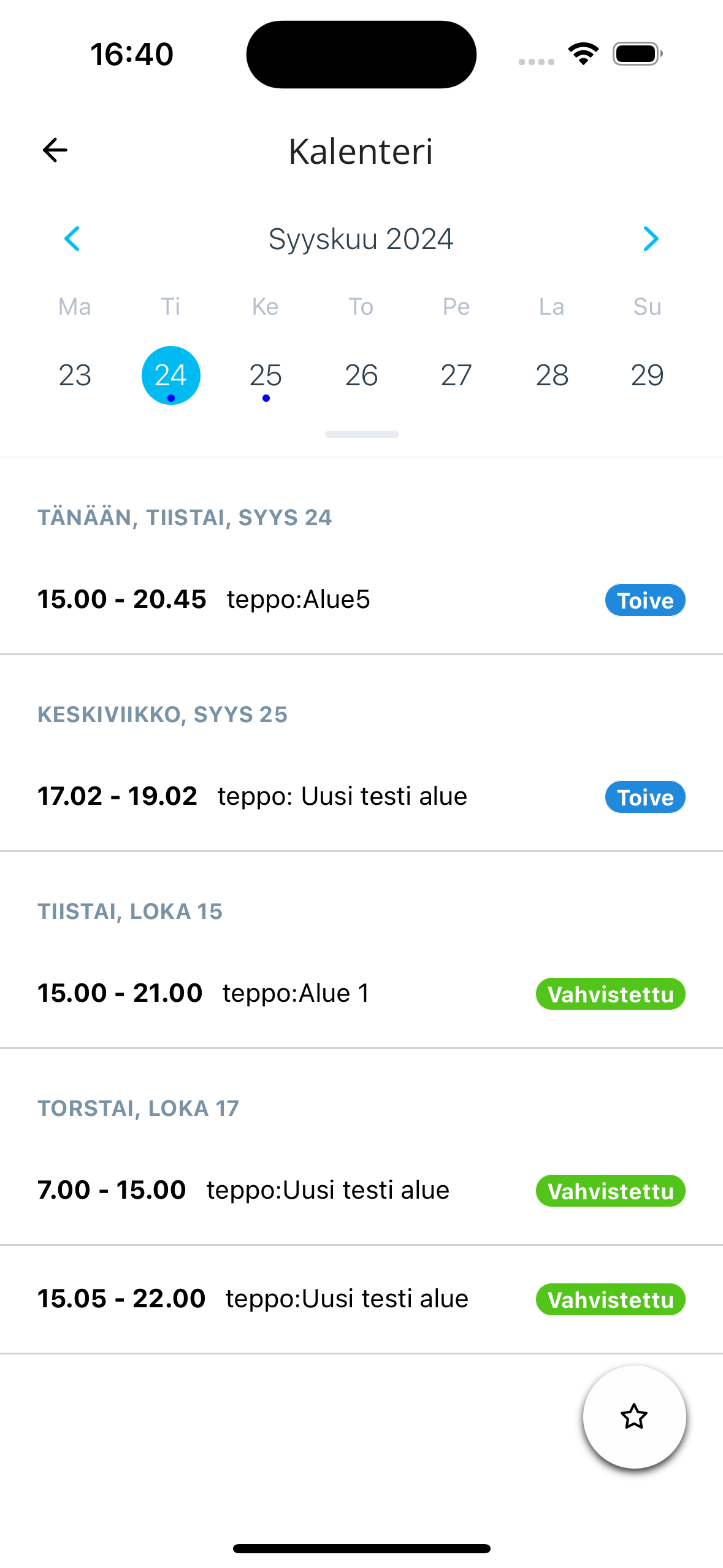Go to next month with right chevron
The height and width of the screenshot is (1568, 723).
tap(651, 239)
